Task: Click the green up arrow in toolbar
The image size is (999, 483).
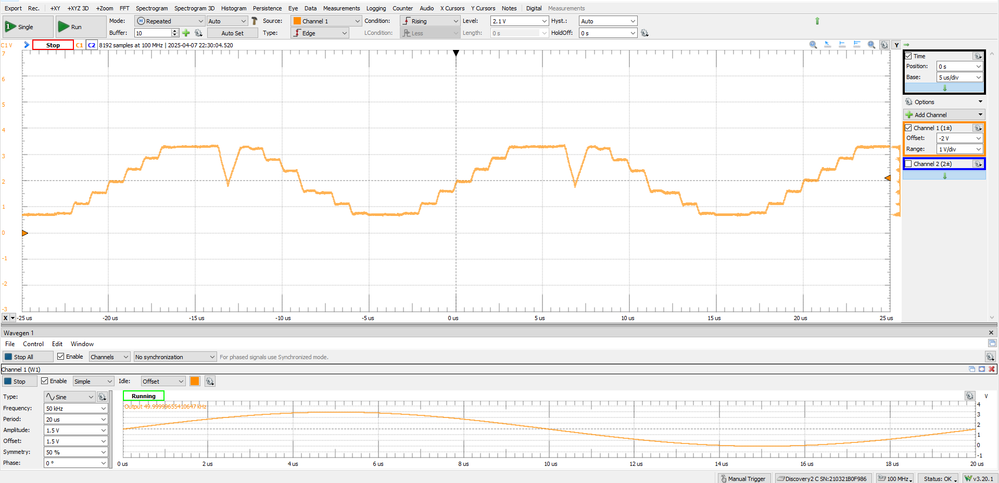Action: [817, 21]
